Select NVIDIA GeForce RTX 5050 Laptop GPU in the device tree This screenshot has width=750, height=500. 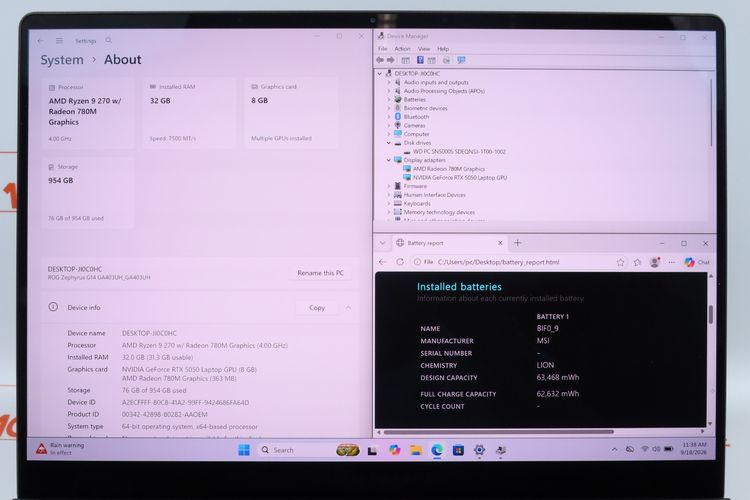(455, 178)
